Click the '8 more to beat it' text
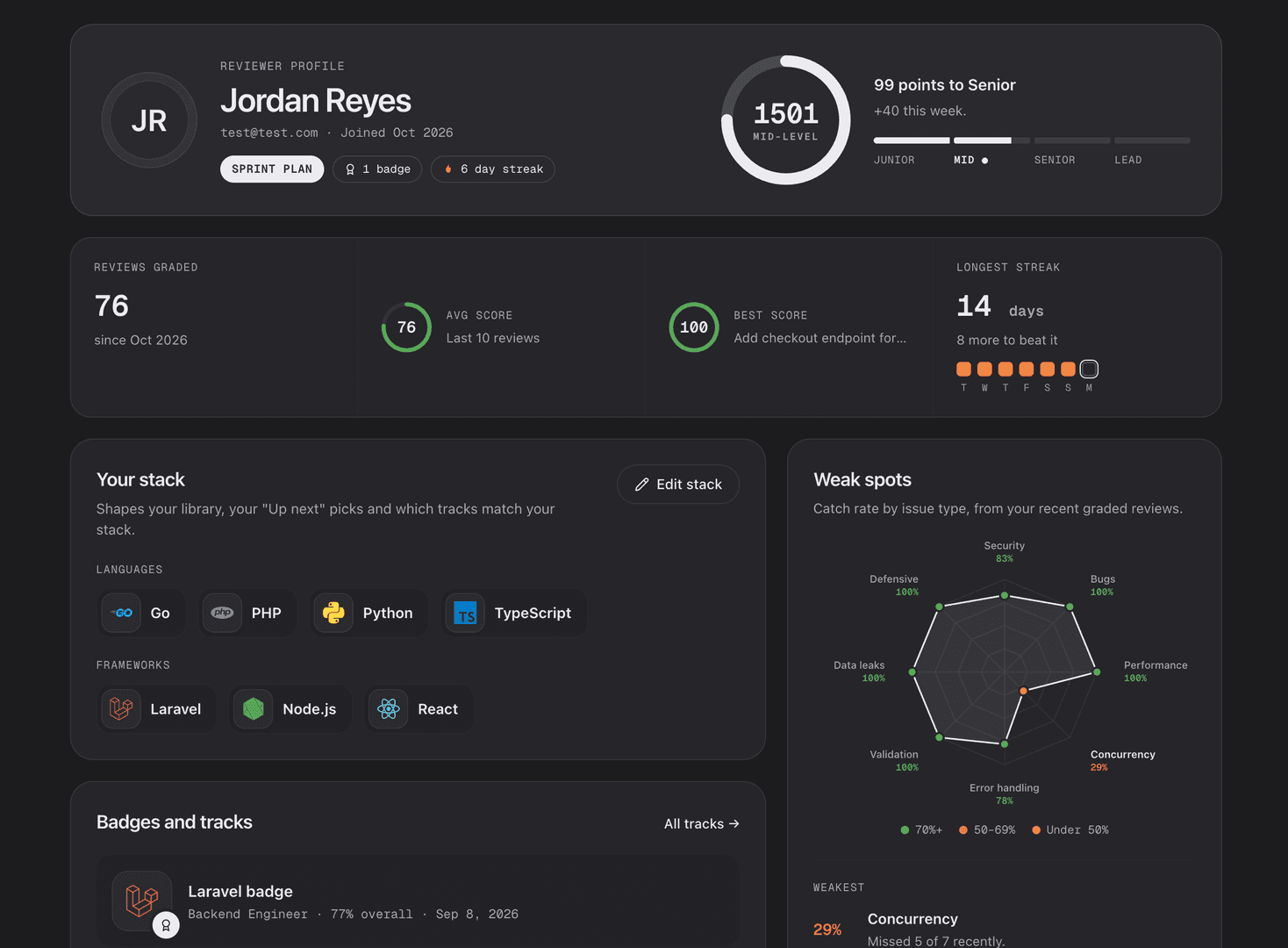 [1007, 340]
